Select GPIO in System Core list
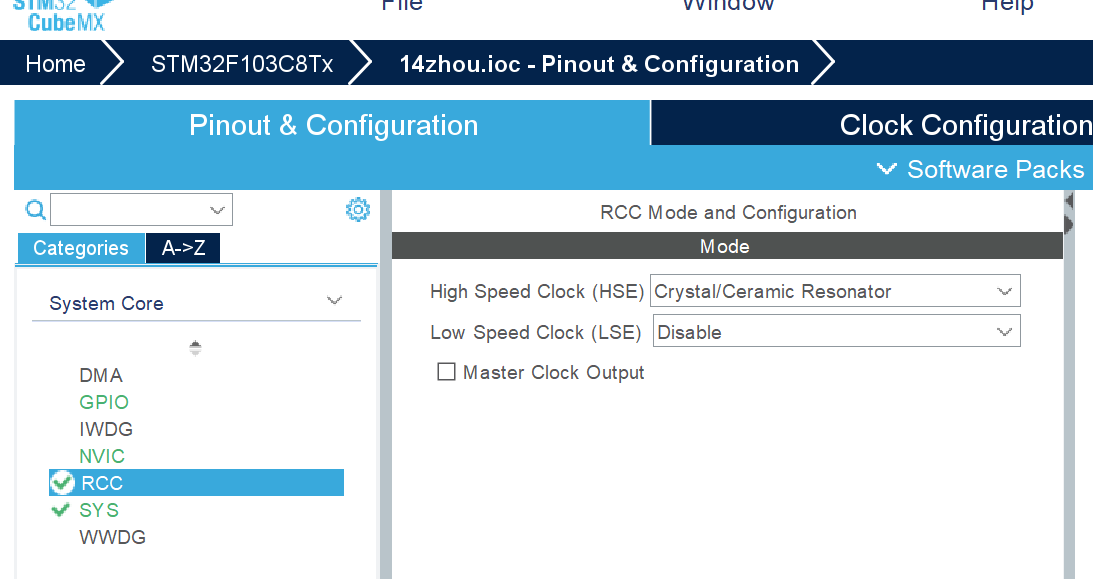The image size is (1093, 580). pos(104,402)
